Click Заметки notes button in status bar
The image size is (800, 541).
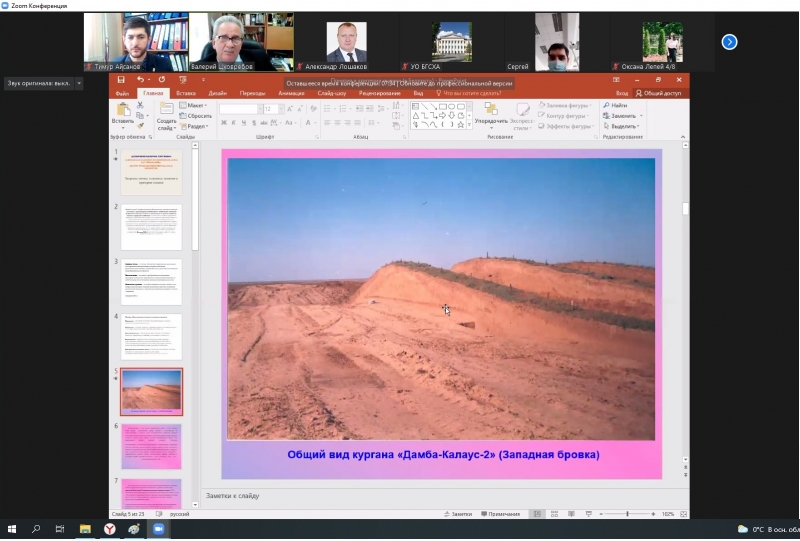[458, 514]
